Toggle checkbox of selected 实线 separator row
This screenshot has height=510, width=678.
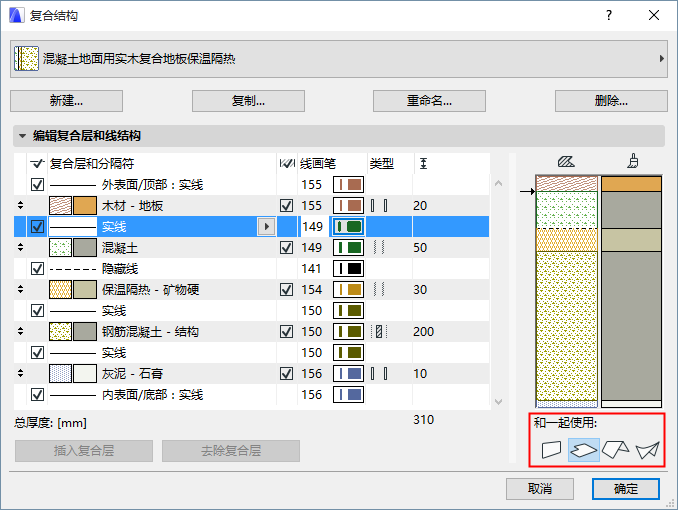[x=38, y=227]
